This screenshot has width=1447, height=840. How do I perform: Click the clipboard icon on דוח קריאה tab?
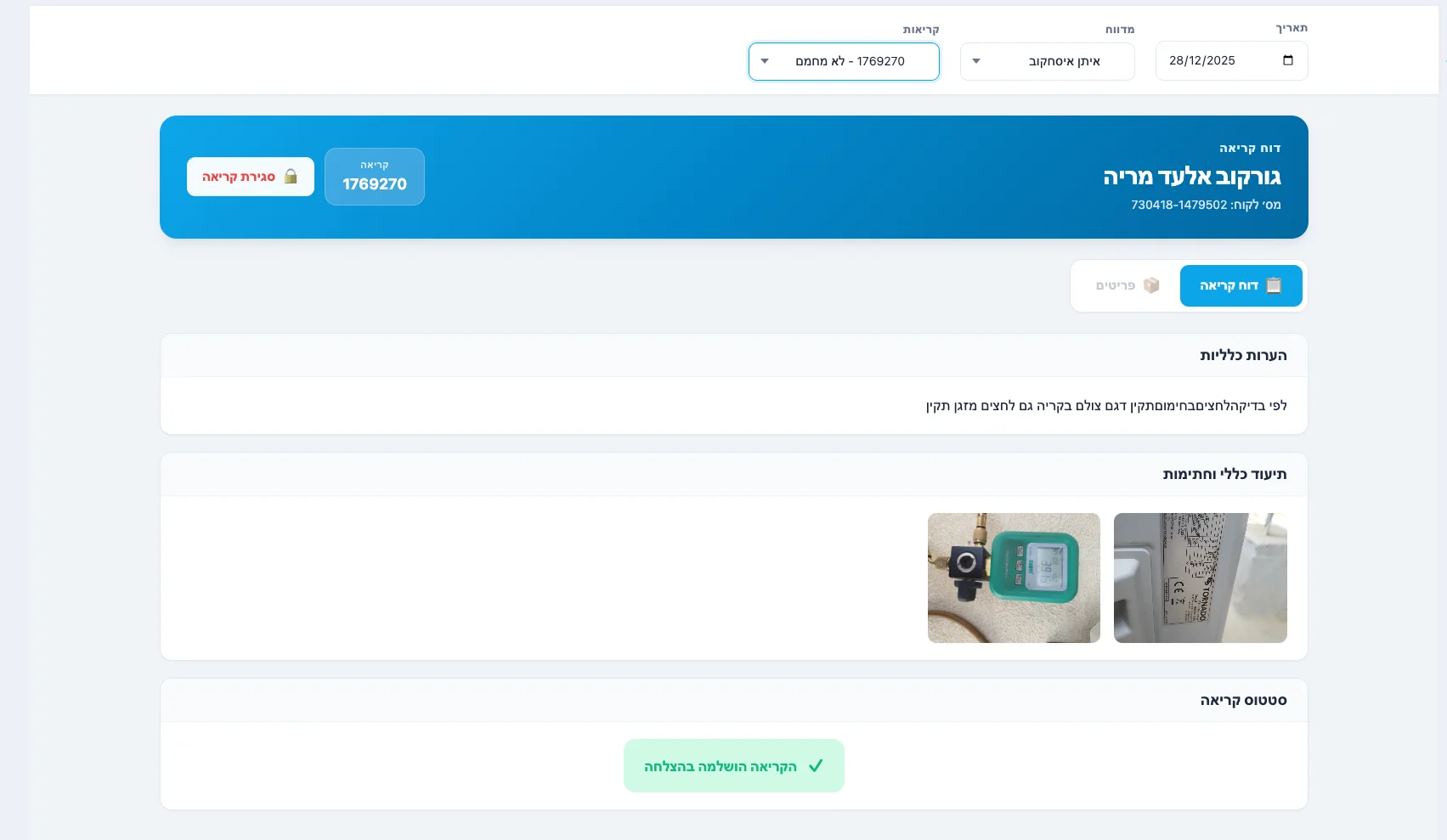(1273, 285)
